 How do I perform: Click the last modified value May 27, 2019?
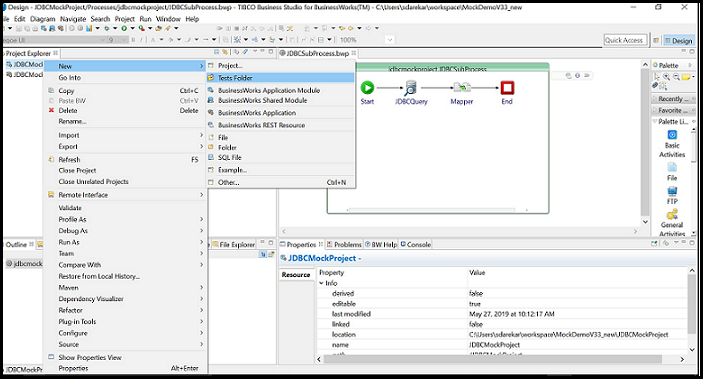pyautogui.click(x=512, y=314)
